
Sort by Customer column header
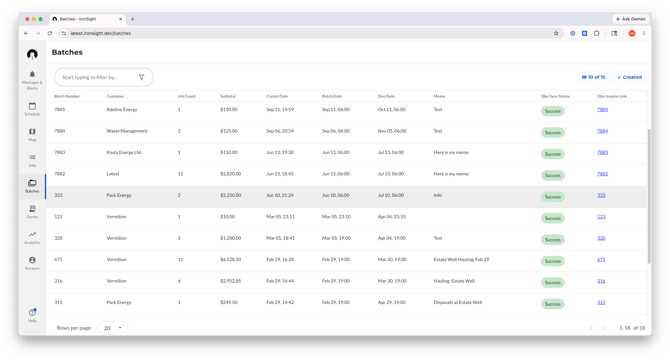coord(115,97)
